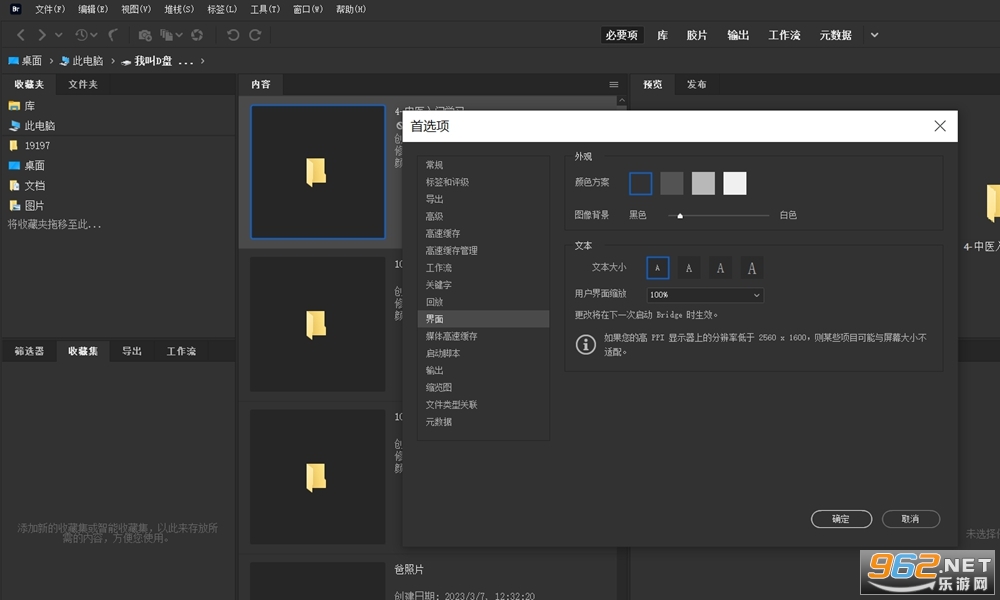Open in Camera Raw aperture icon
Image resolution: width=1000 pixels, height=600 pixels.
pyautogui.click(x=197, y=35)
